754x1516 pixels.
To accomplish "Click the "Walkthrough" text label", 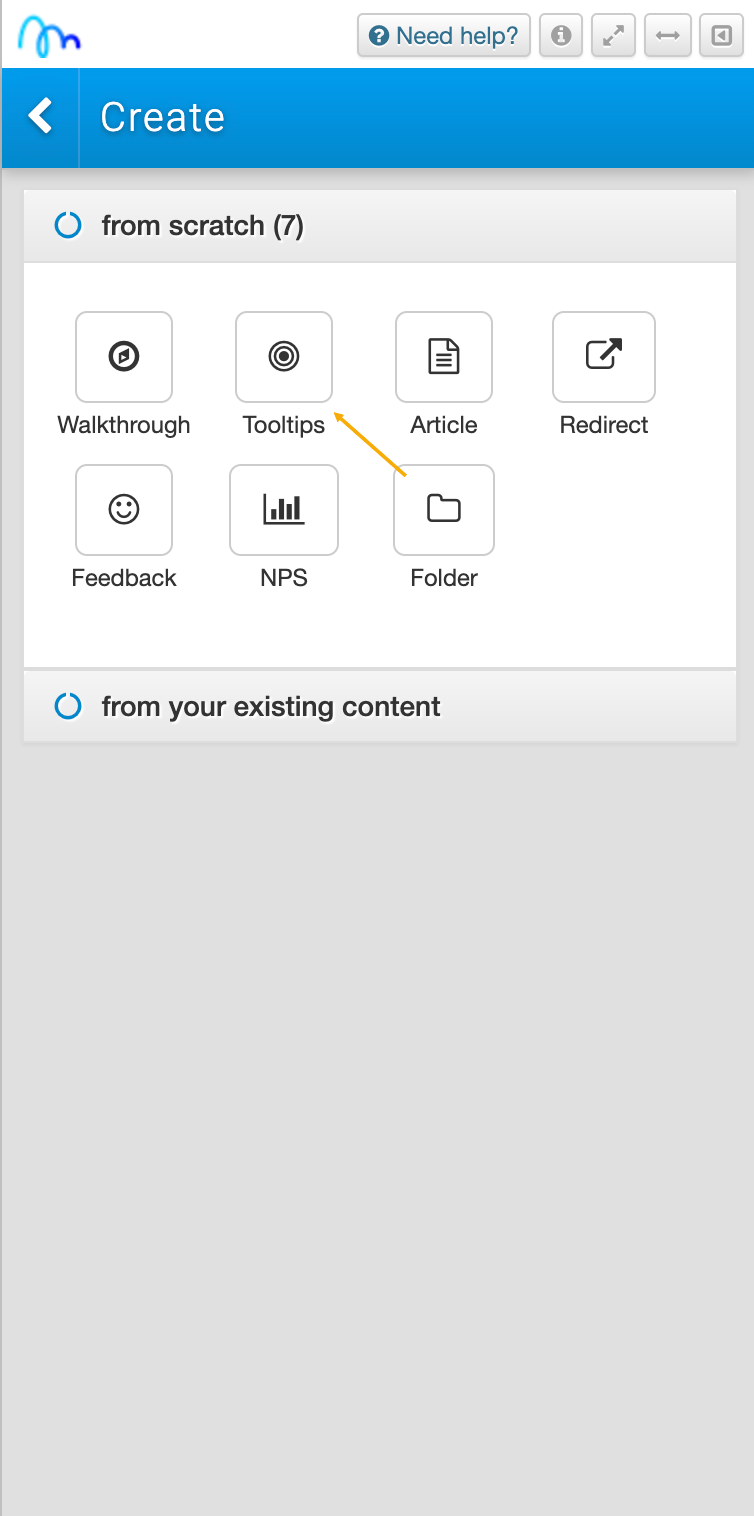I will (124, 425).
